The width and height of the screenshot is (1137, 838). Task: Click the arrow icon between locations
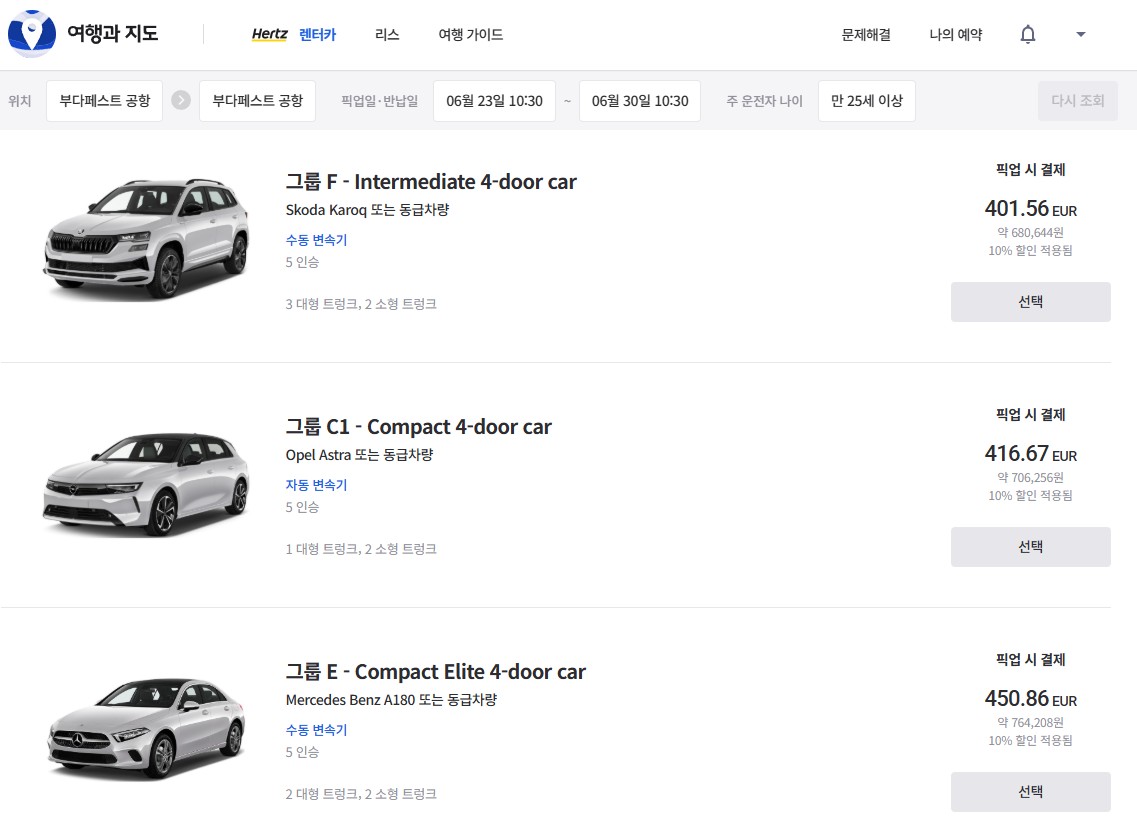click(x=181, y=101)
